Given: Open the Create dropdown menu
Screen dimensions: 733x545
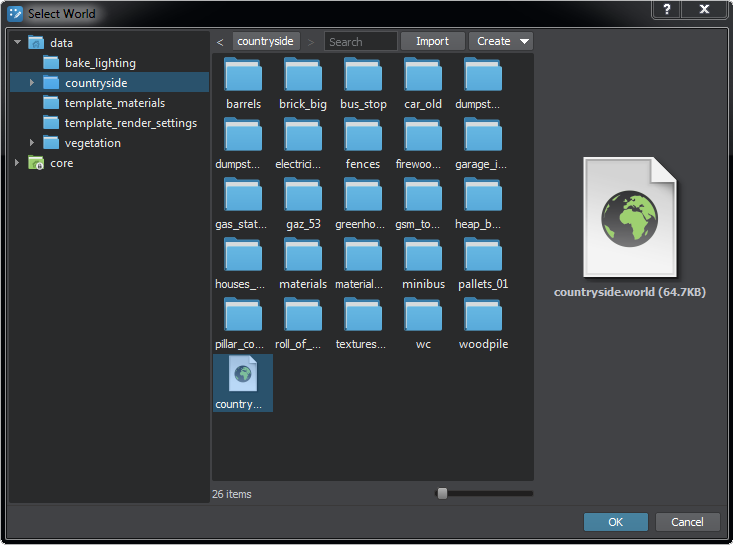Looking at the screenshot, I should coord(501,41).
